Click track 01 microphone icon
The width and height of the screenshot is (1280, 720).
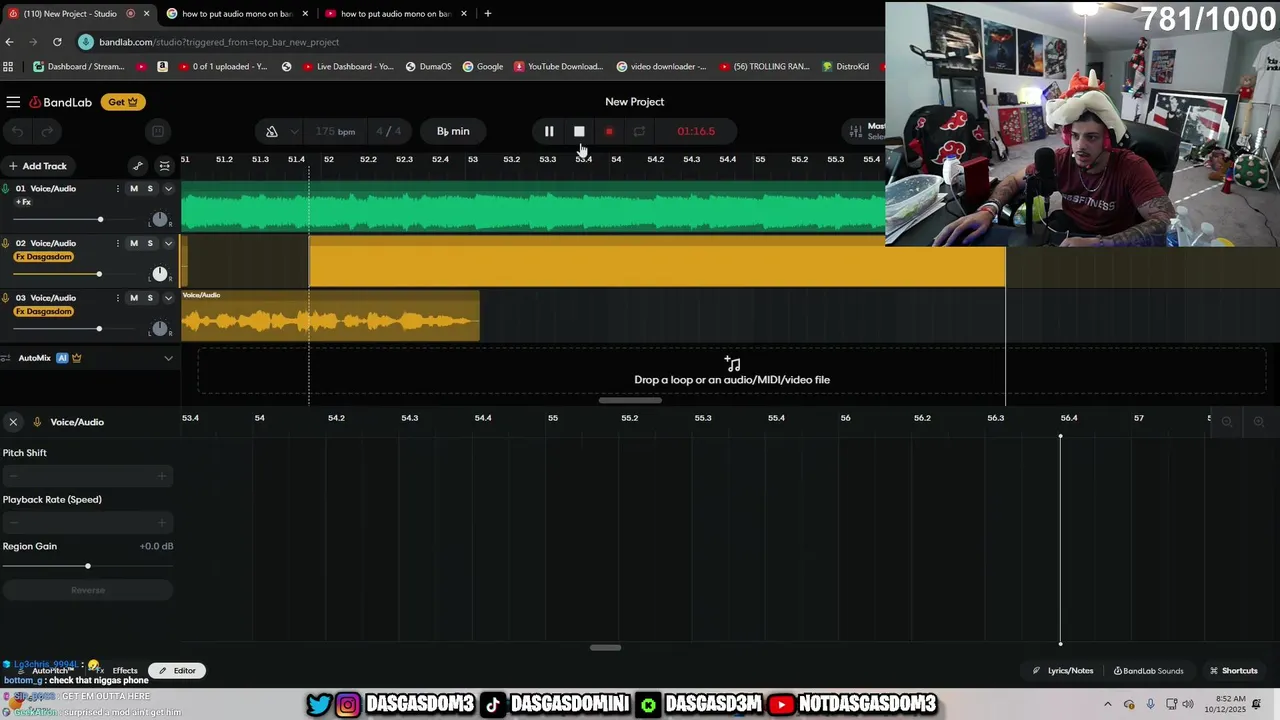pyautogui.click(x=6, y=189)
